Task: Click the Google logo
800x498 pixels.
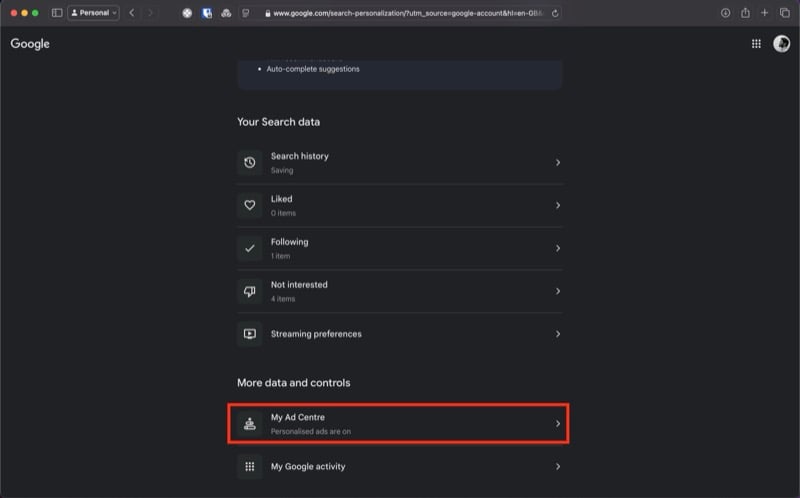Action: (x=30, y=44)
